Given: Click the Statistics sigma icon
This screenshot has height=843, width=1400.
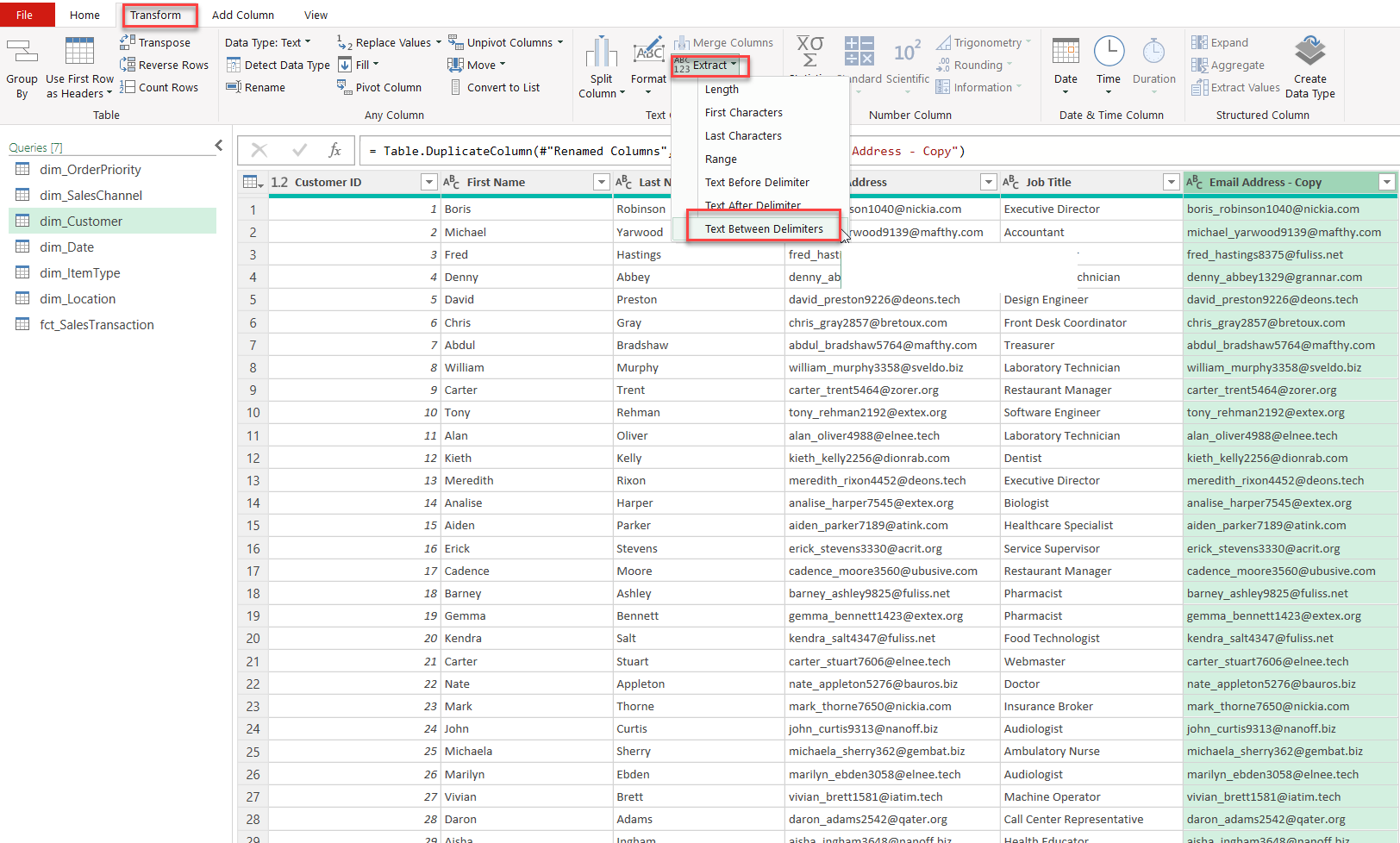Looking at the screenshot, I should [809, 52].
